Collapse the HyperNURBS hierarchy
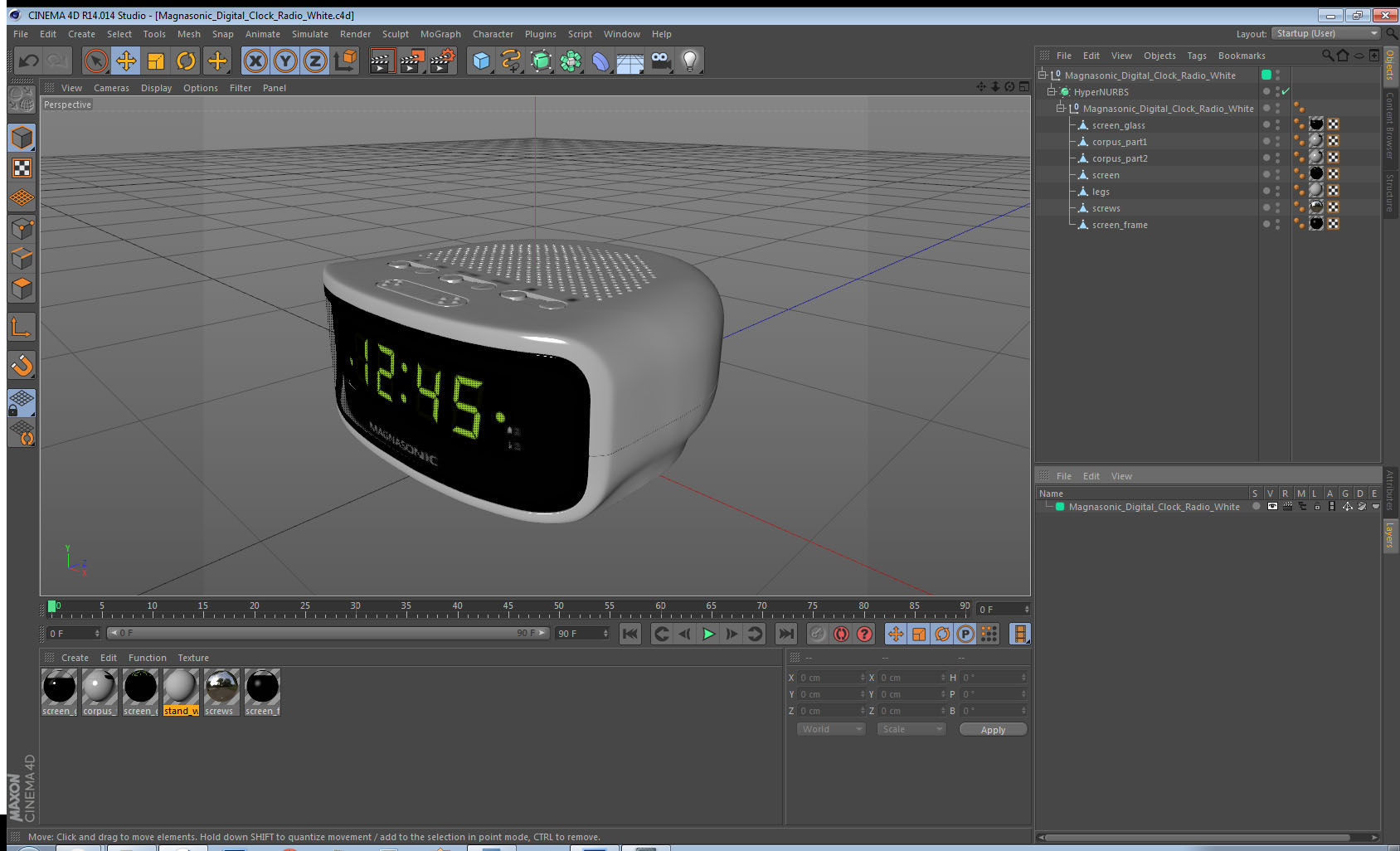The height and width of the screenshot is (851, 1400). [1052, 91]
